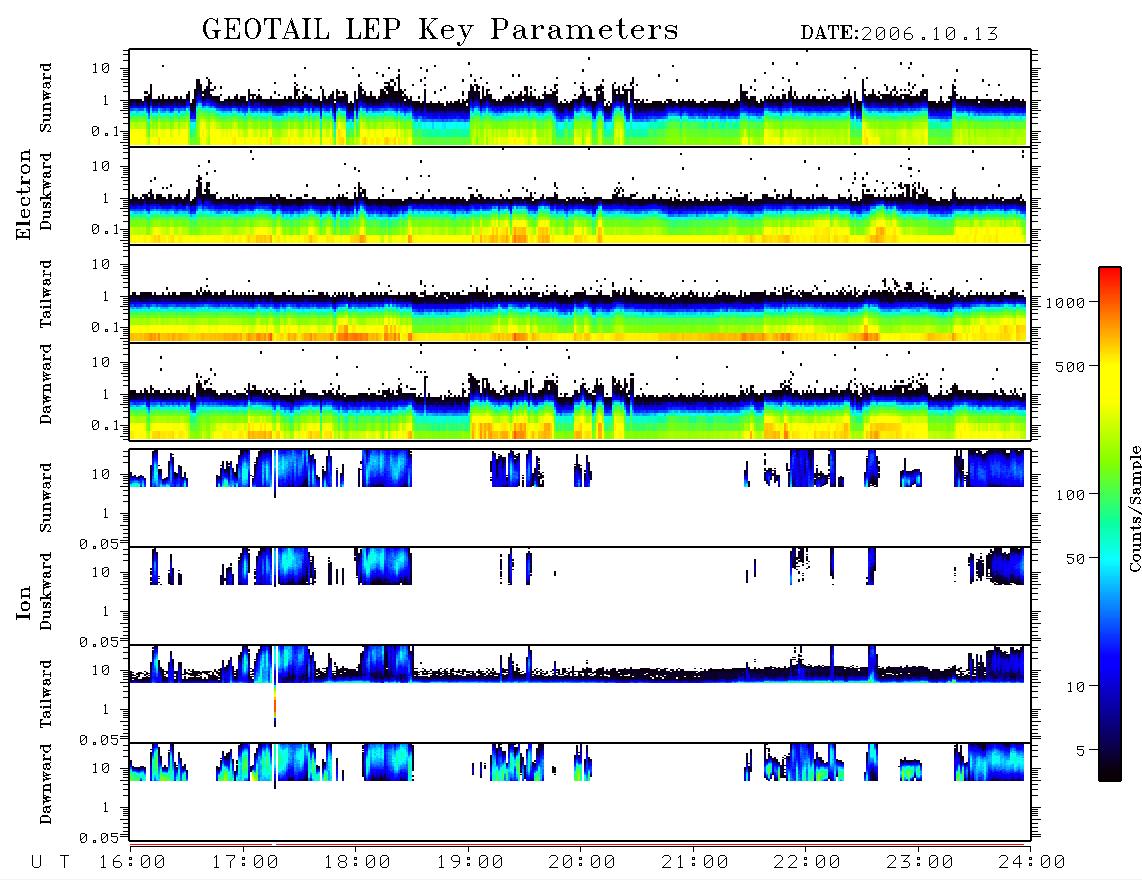The height and width of the screenshot is (880, 1142).
Task: Click the Electron Sunward panel label
Action: 46,98
